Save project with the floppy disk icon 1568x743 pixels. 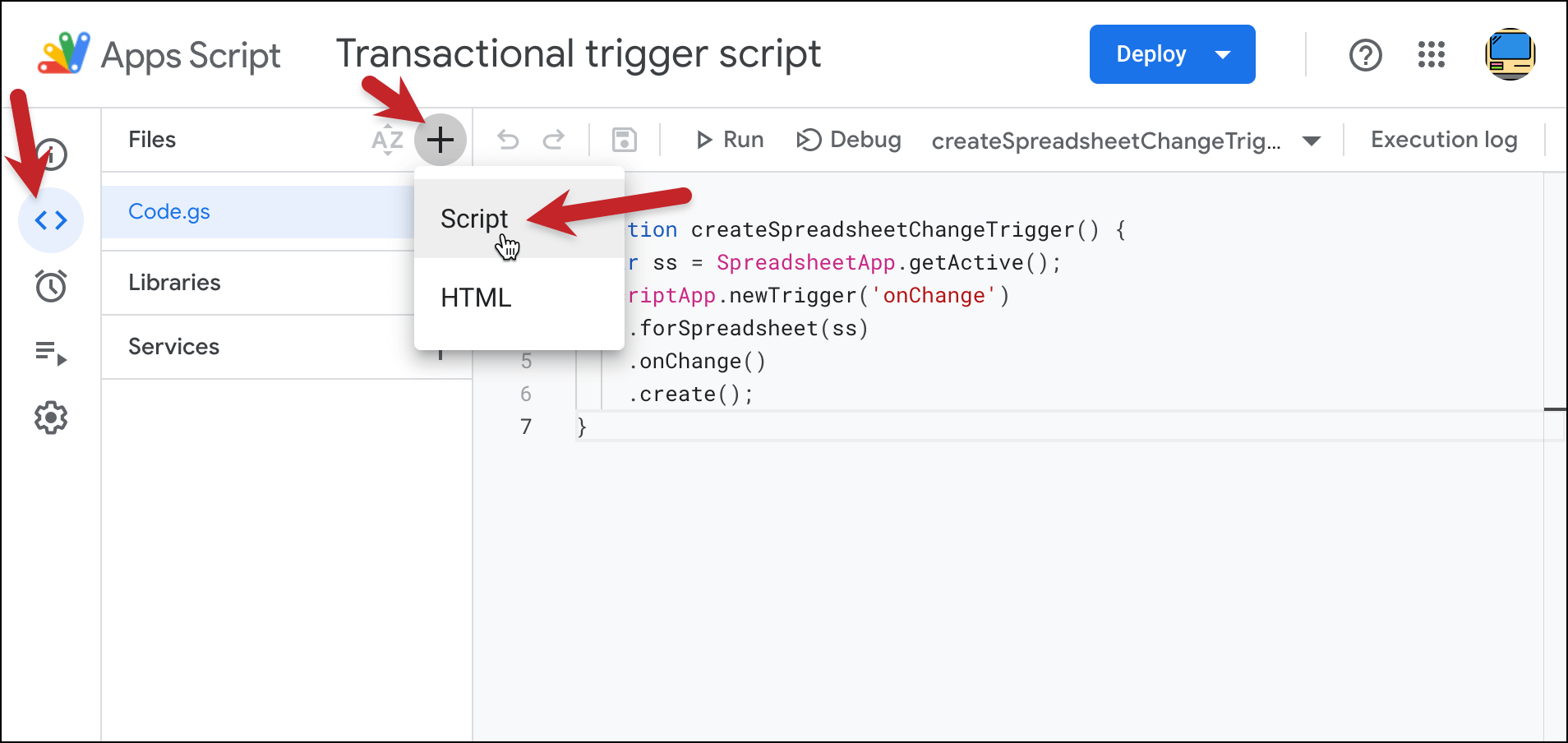tap(625, 140)
